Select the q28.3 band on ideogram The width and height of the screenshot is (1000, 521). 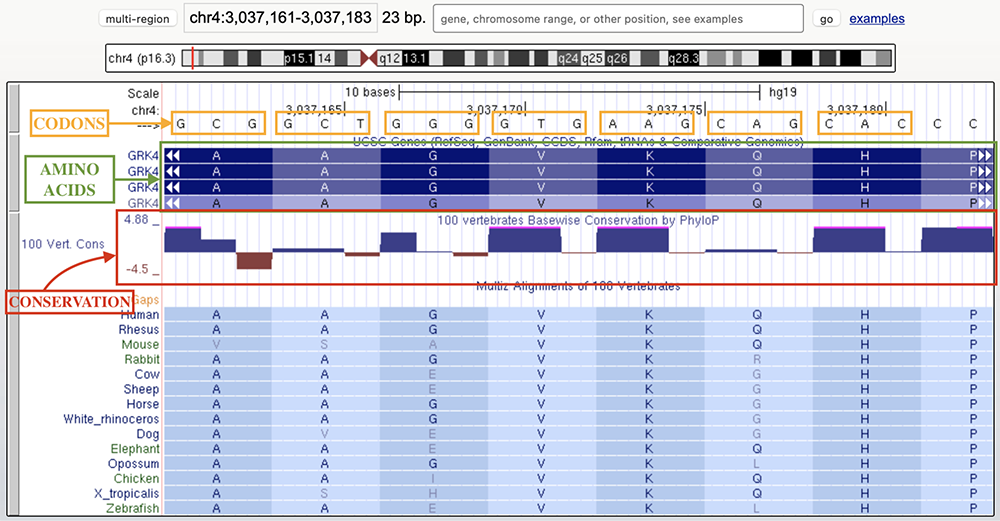pos(685,60)
